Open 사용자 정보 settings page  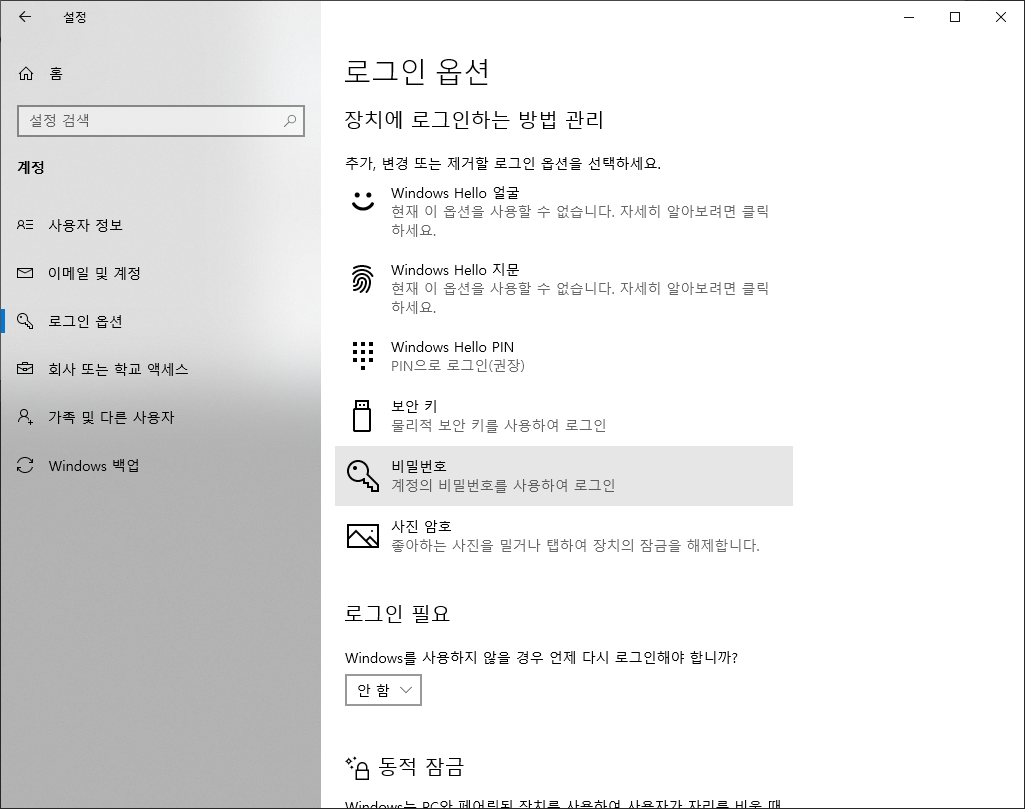(x=160, y=225)
